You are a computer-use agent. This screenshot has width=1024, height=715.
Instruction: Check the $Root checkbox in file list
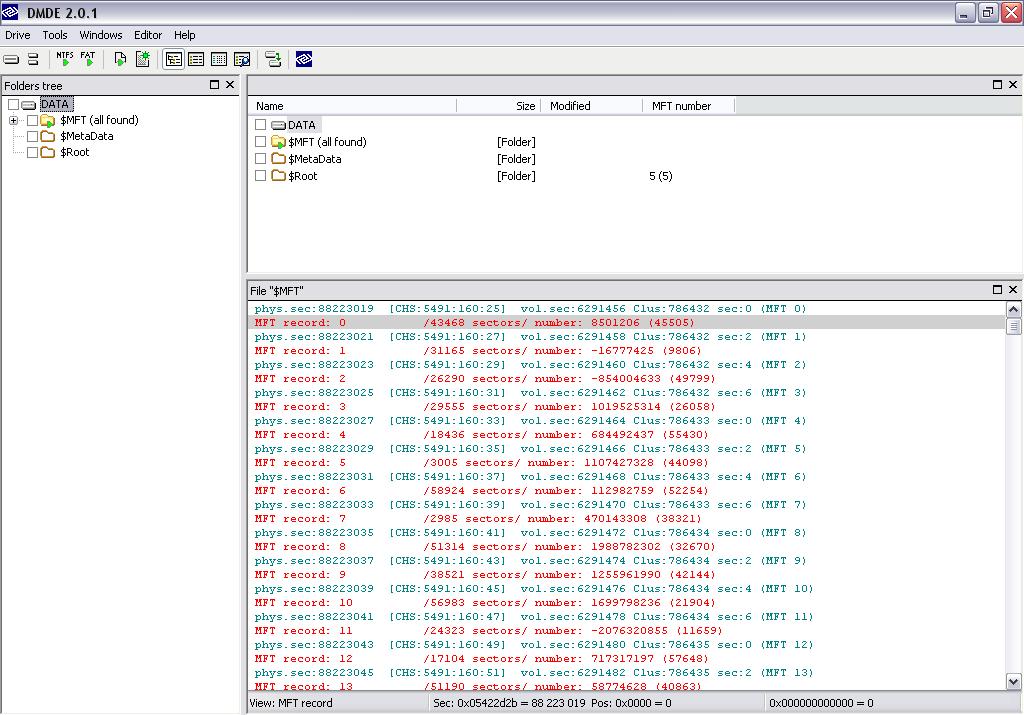[x=261, y=176]
